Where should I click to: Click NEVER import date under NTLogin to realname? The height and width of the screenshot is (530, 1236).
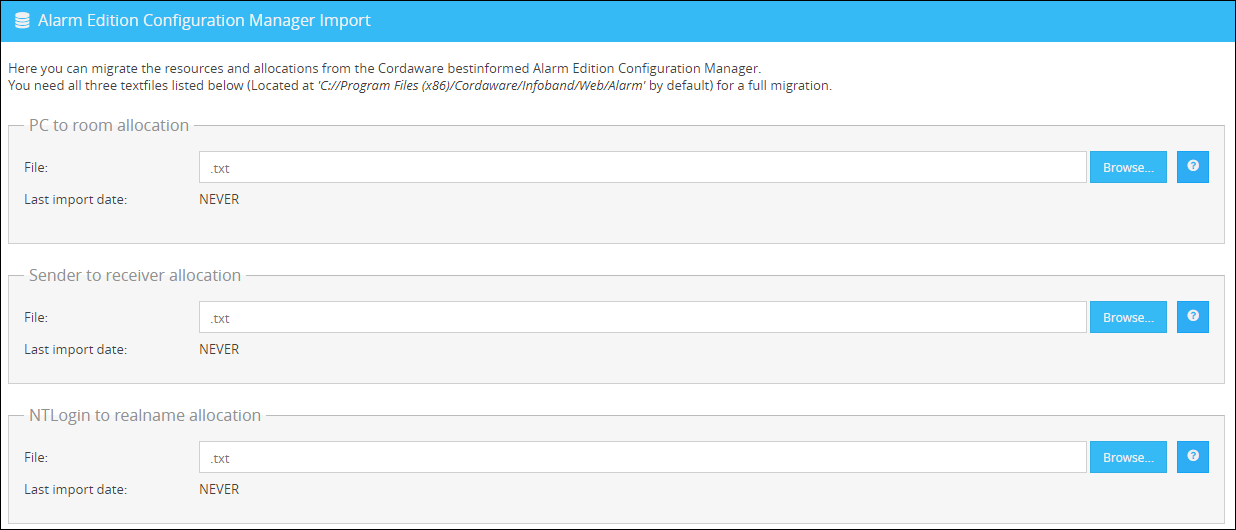(x=219, y=490)
